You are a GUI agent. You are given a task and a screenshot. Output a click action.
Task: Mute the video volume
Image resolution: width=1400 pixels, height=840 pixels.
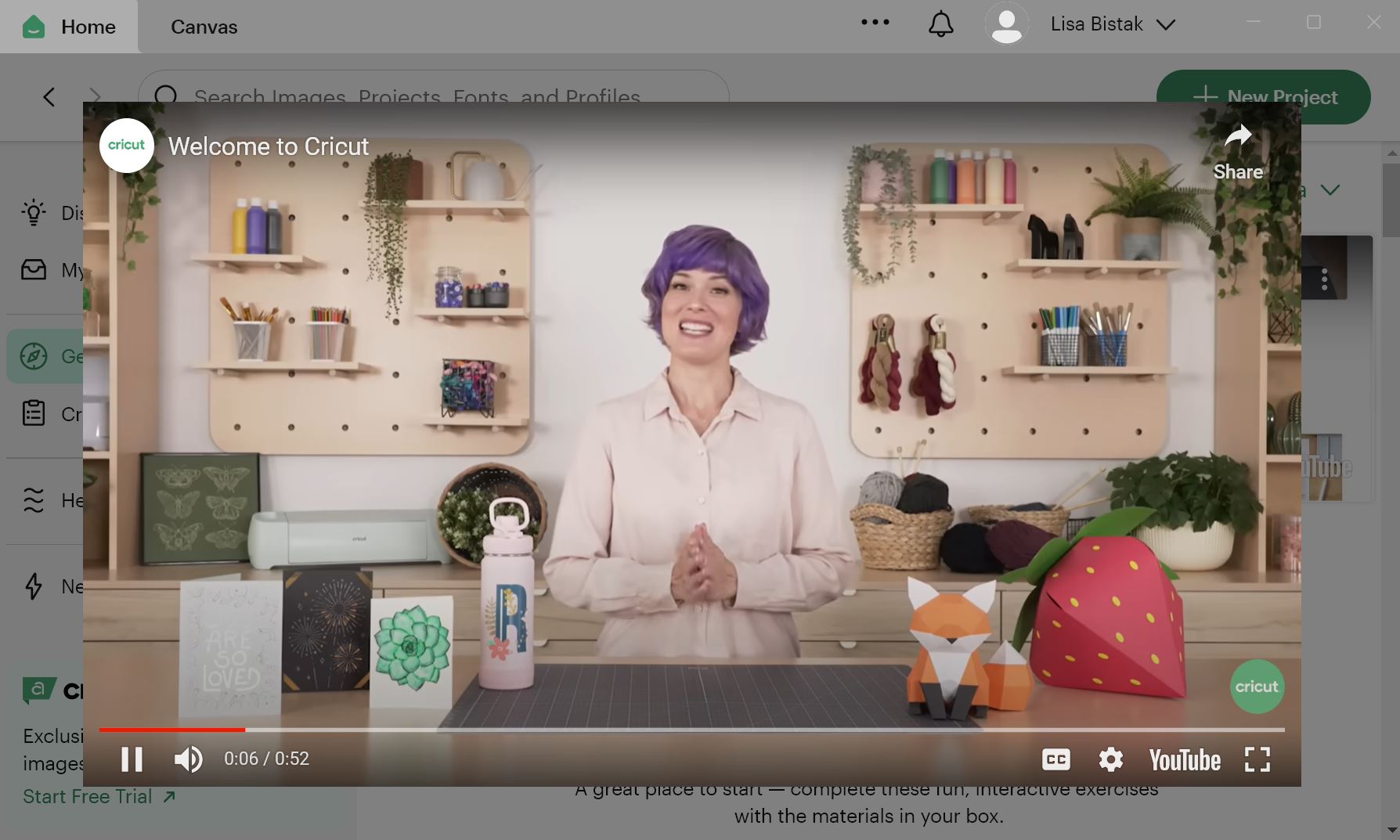(x=188, y=759)
